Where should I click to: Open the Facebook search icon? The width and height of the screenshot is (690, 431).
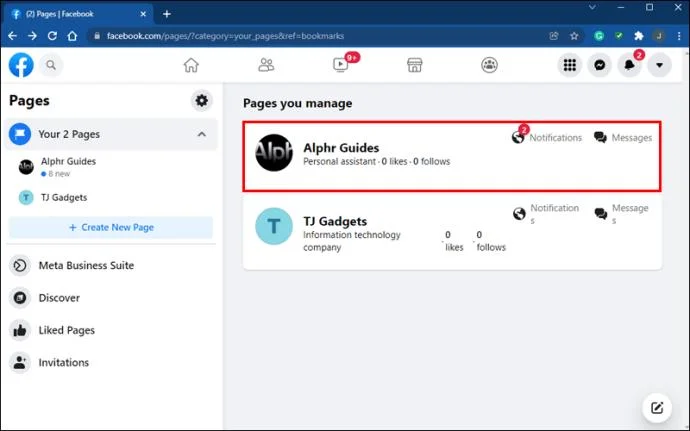(51, 65)
